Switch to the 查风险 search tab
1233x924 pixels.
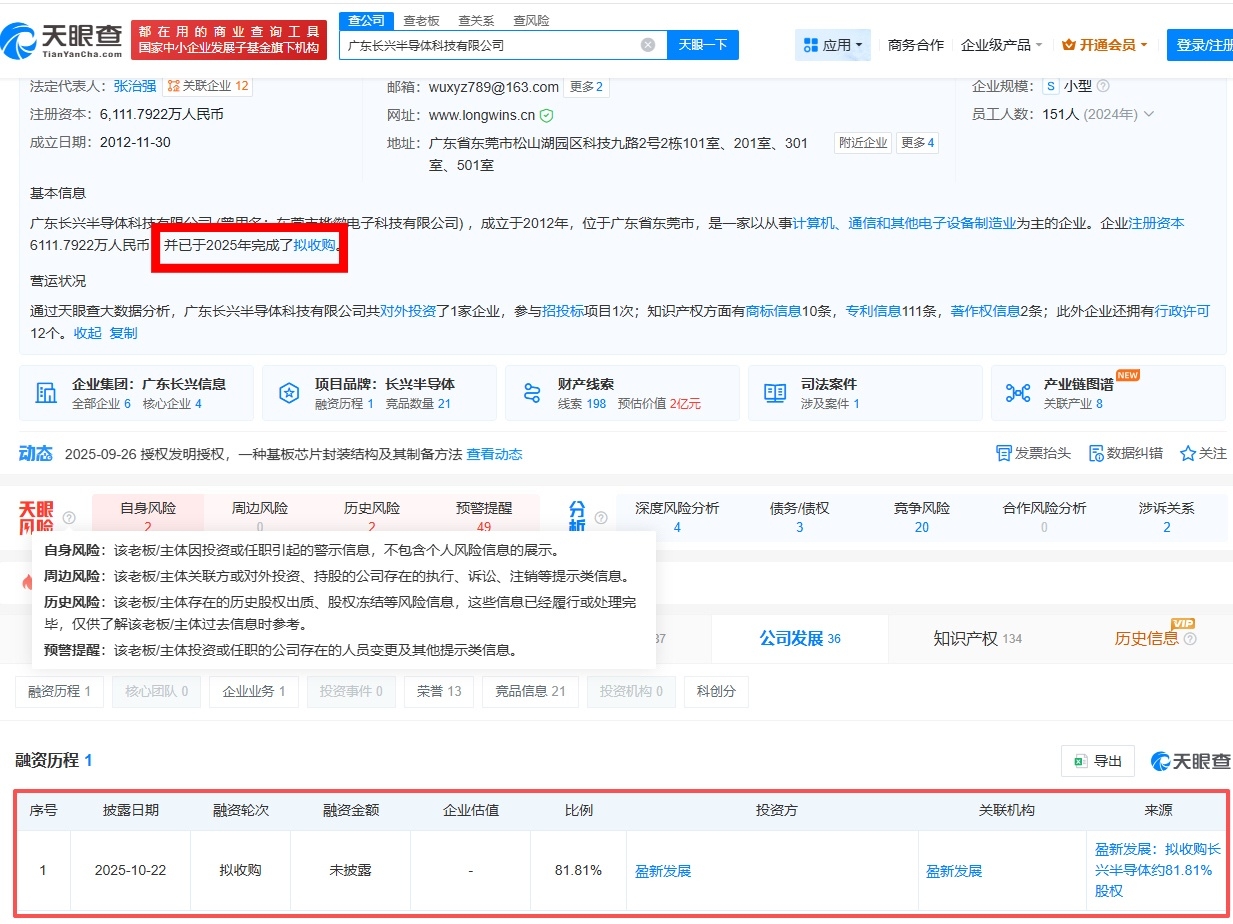tap(531, 20)
